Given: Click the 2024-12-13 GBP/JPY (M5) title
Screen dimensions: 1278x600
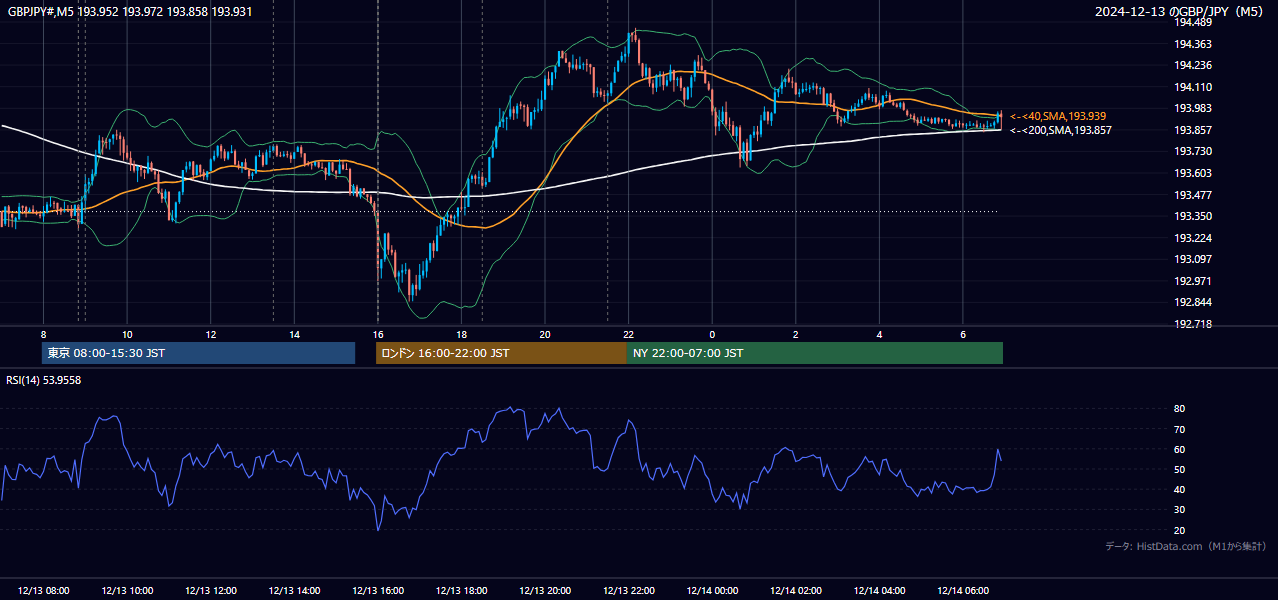Looking at the screenshot, I should click(x=1179, y=11).
